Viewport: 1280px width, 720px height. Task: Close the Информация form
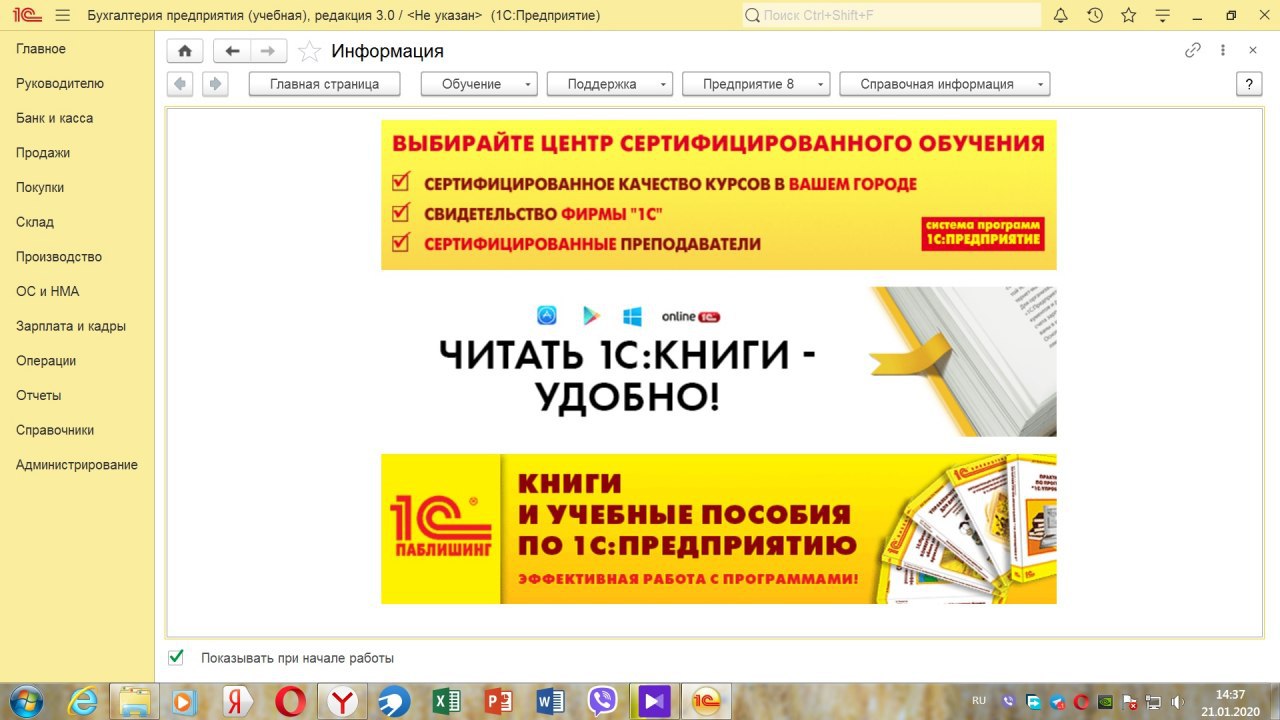coord(1253,50)
